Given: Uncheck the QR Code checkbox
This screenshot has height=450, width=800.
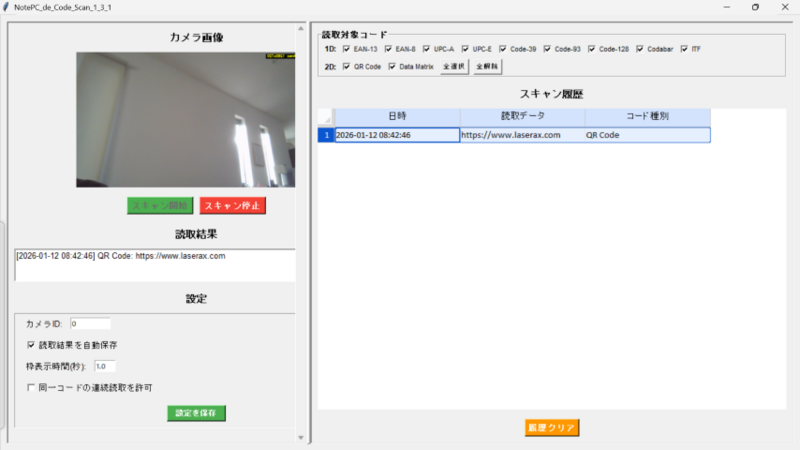Looking at the screenshot, I should coord(346,66).
